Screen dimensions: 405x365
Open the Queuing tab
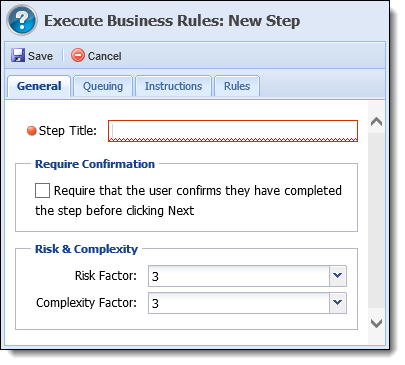click(103, 86)
